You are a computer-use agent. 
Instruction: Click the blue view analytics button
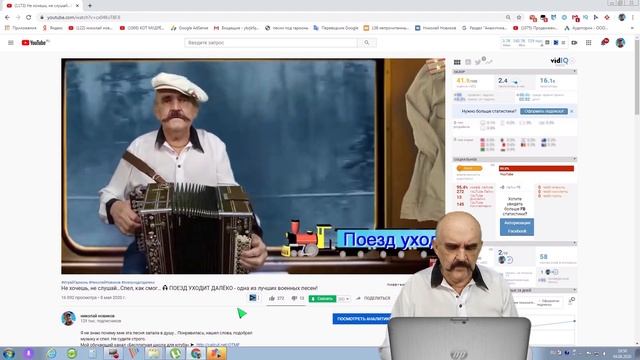coord(362,319)
